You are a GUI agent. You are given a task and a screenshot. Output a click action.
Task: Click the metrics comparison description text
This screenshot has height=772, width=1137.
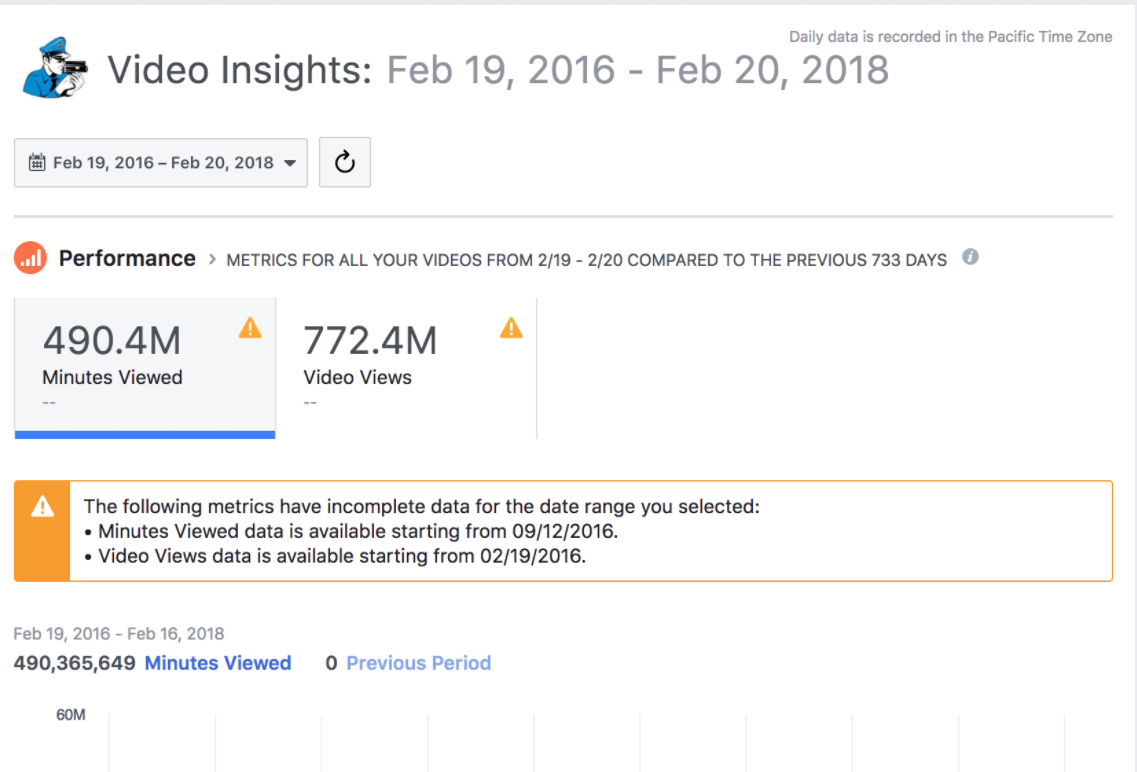587,260
